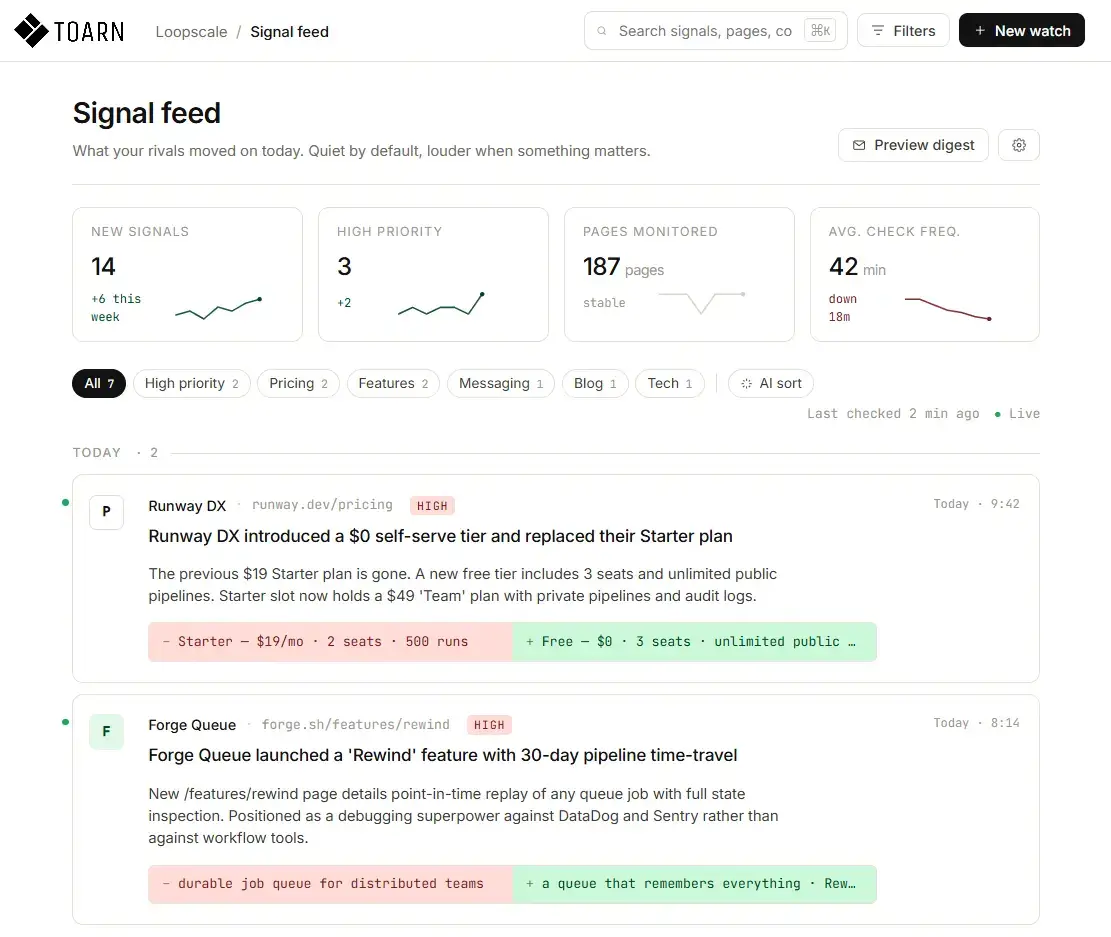This screenshot has width=1111, height=937.
Task: Create a New watch
Action: [1022, 30]
